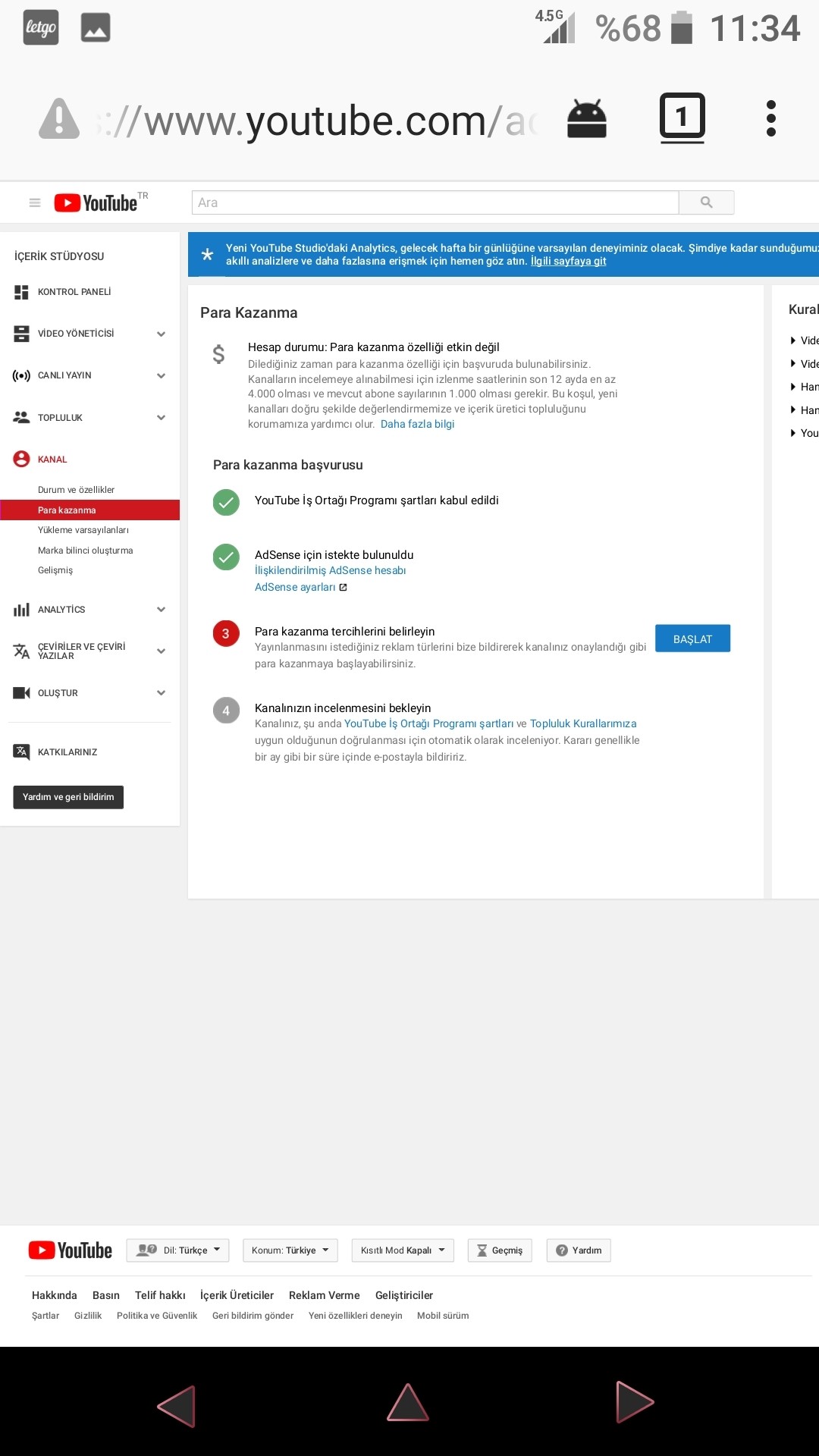Tap the letgo notification icon
The width and height of the screenshot is (819, 1456).
click(x=41, y=28)
